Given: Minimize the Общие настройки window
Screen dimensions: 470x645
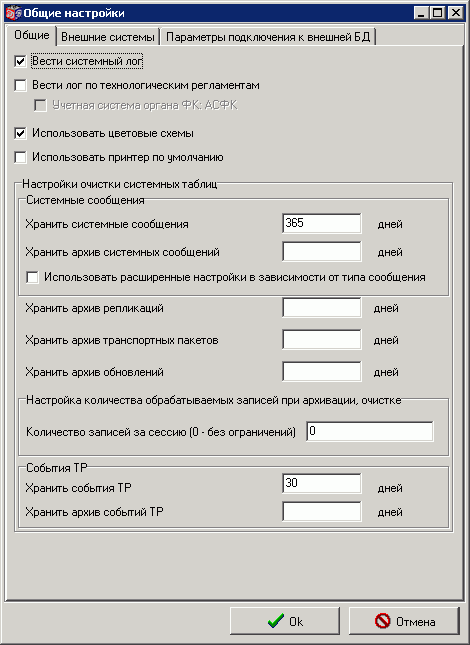Looking at the screenshot, I should (421, 13).
